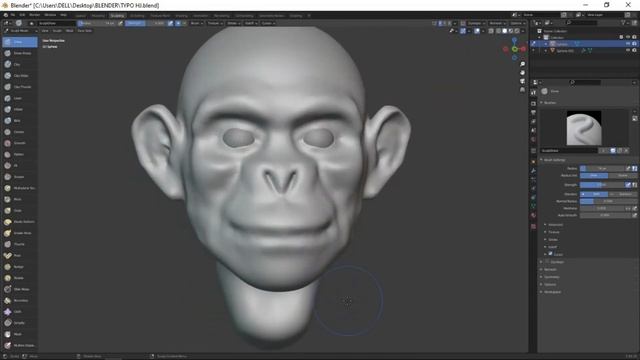640x360 pixels.
Task: Open the Texture dropdown in tool header
Action: 215,23
